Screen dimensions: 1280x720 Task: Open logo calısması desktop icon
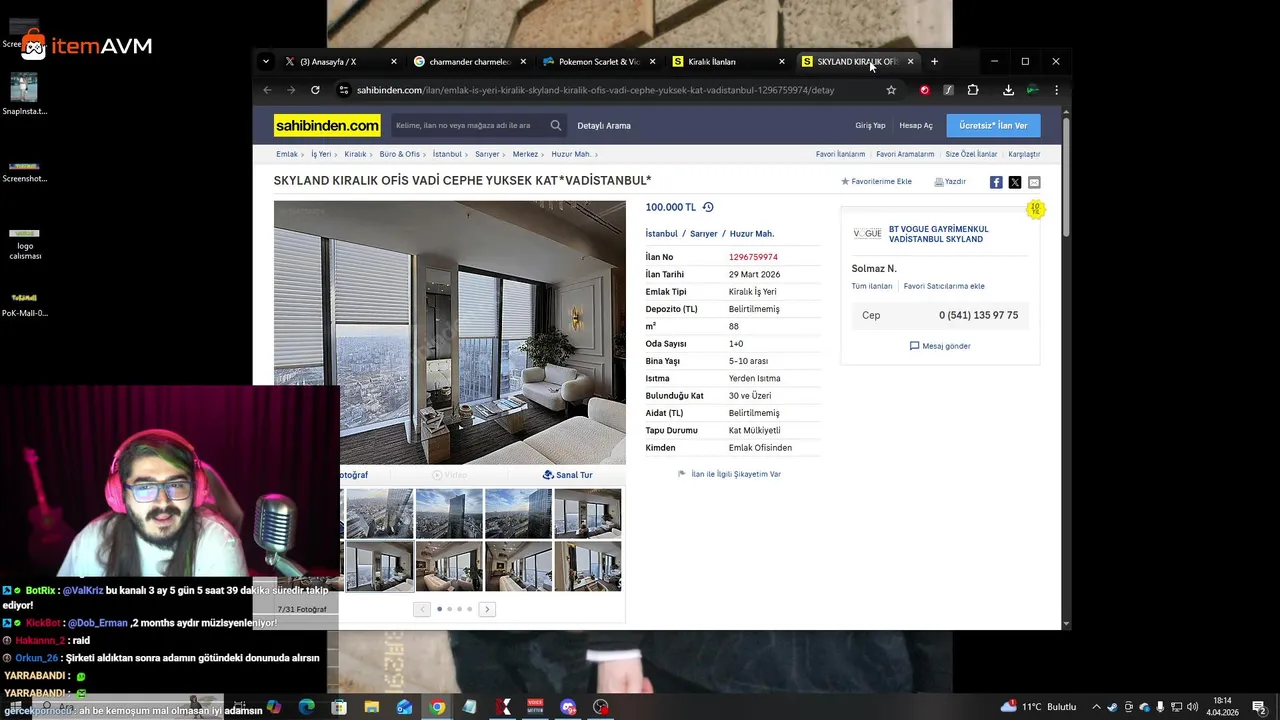pos(24,243)
